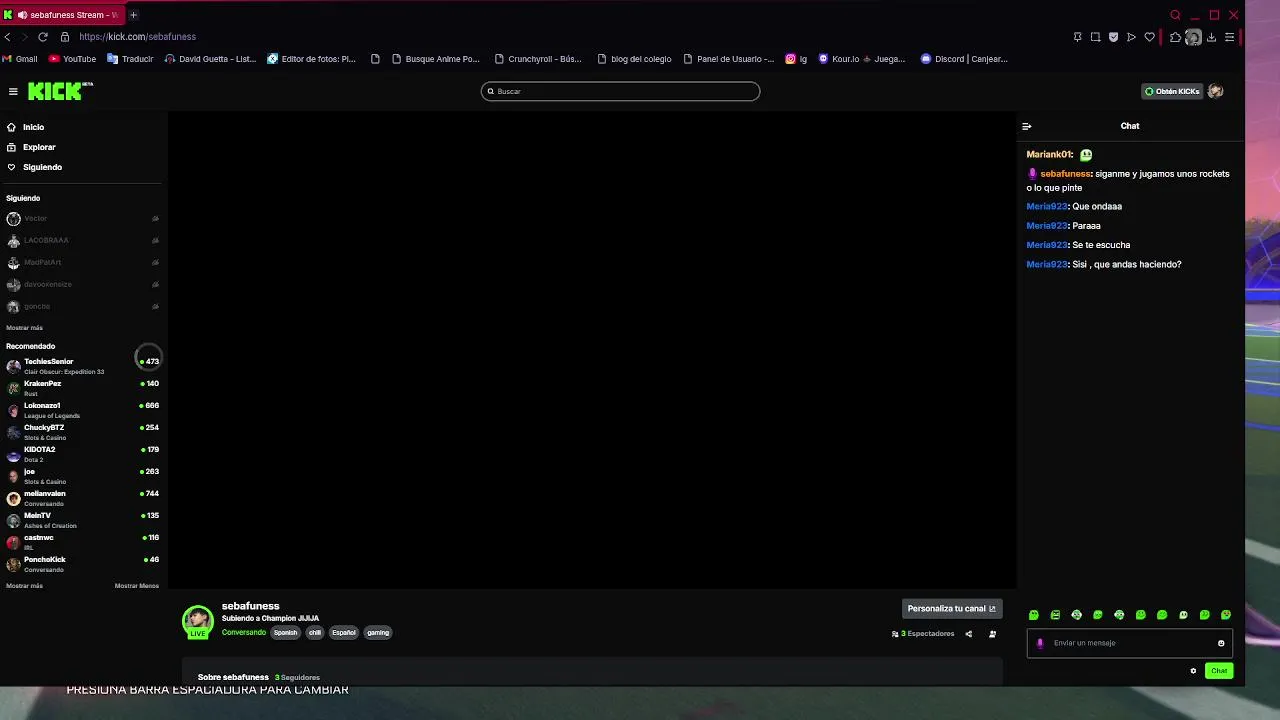Open offline channel Vector in Siguiendo list
The image size is (1280, 720).
tap(82, 218)
